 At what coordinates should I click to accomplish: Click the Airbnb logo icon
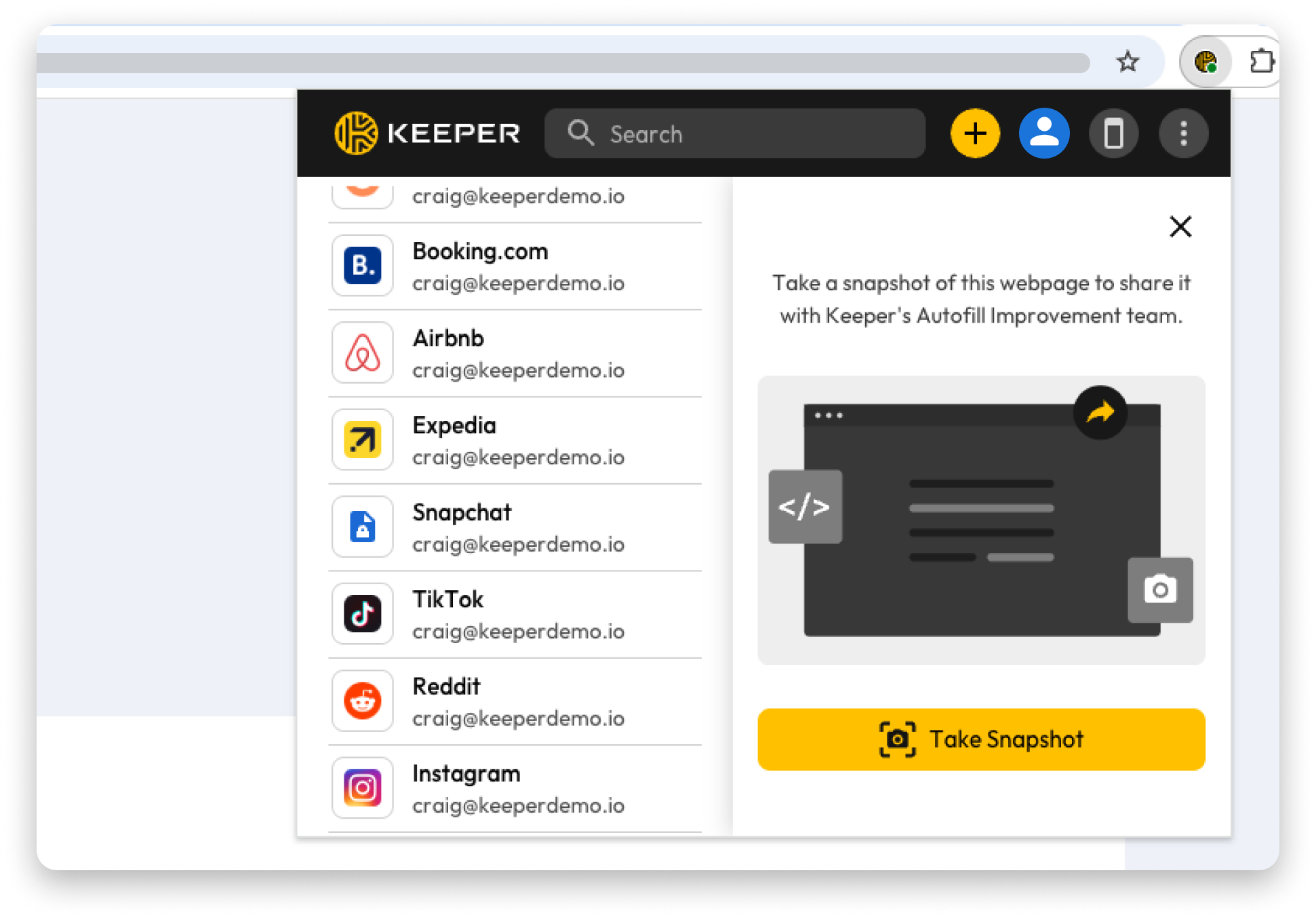(x=362, y=353)
